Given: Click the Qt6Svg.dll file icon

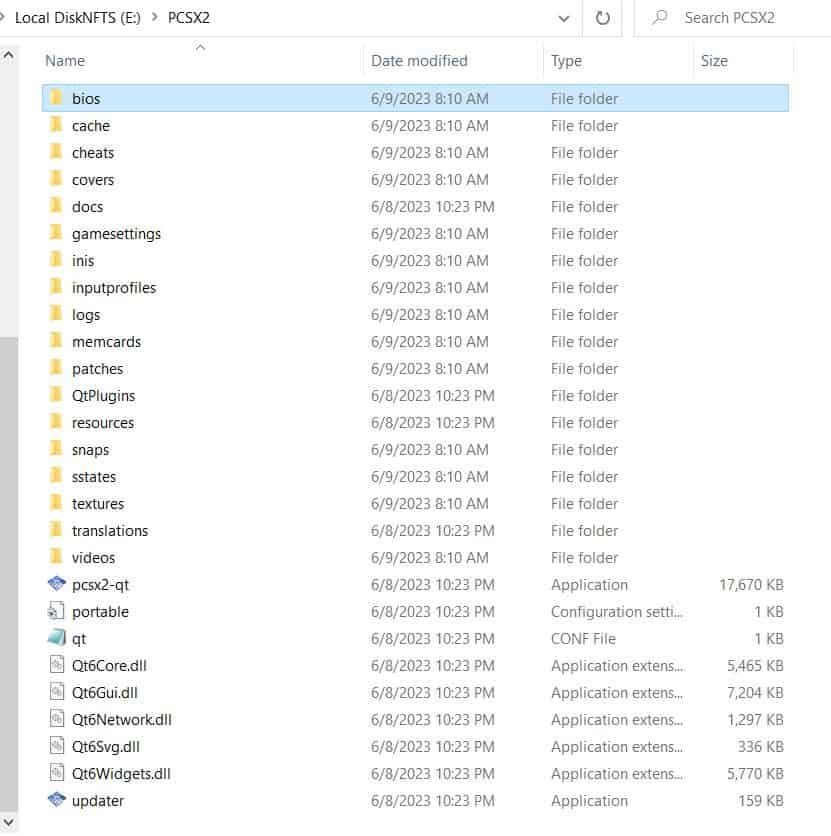Looking at the screenshot, I should (x=57, y=746).
